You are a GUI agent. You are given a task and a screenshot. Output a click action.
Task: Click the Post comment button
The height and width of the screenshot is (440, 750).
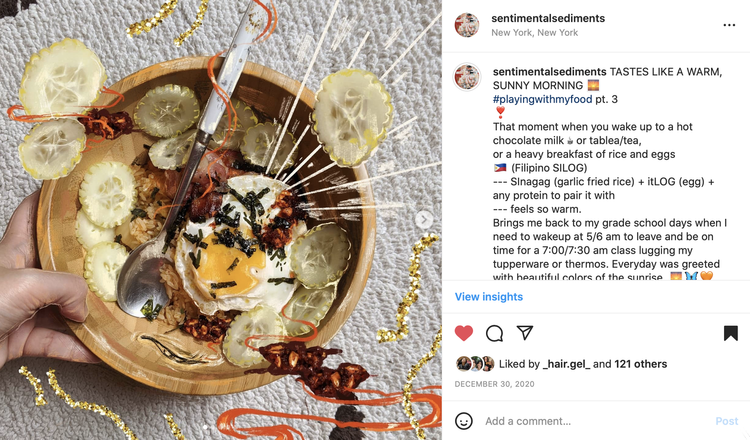(727, 421)
